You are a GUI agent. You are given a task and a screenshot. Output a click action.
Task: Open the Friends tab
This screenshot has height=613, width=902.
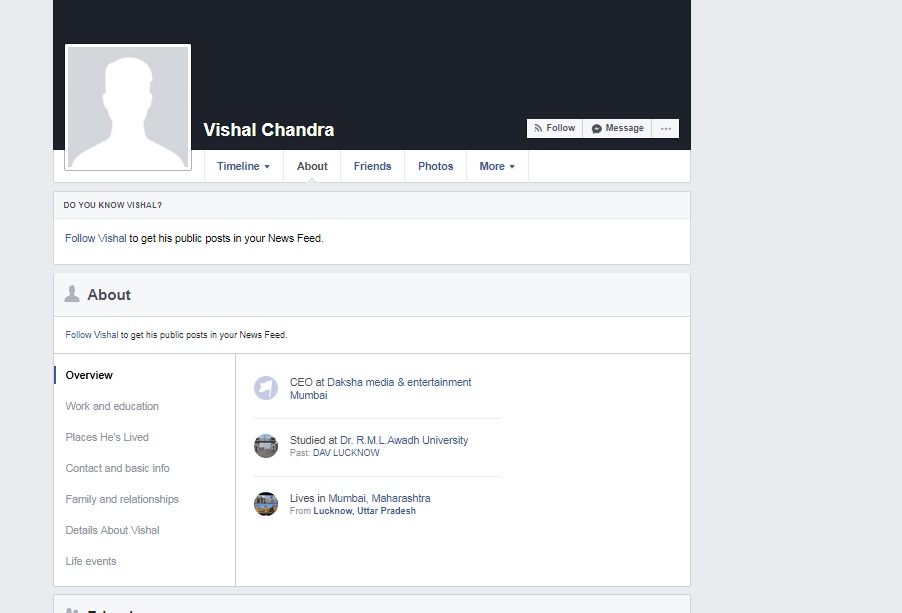click(x=372, y=166)
